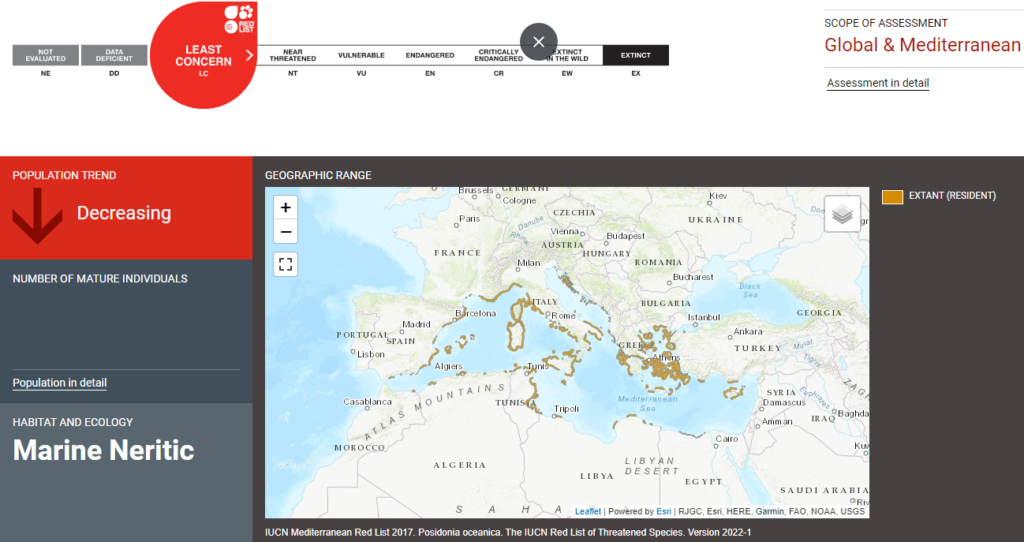This screenshot has height=542, width=1024.
Task: Open the Esri attribution link
Action: (664, 511)
